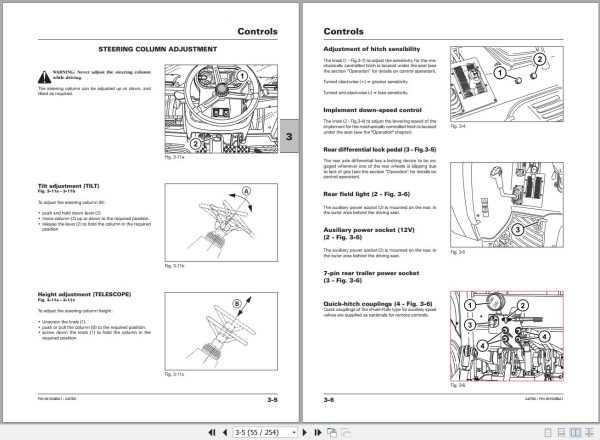
Task: Jump to the last page
Action: (x=318, y=432)
